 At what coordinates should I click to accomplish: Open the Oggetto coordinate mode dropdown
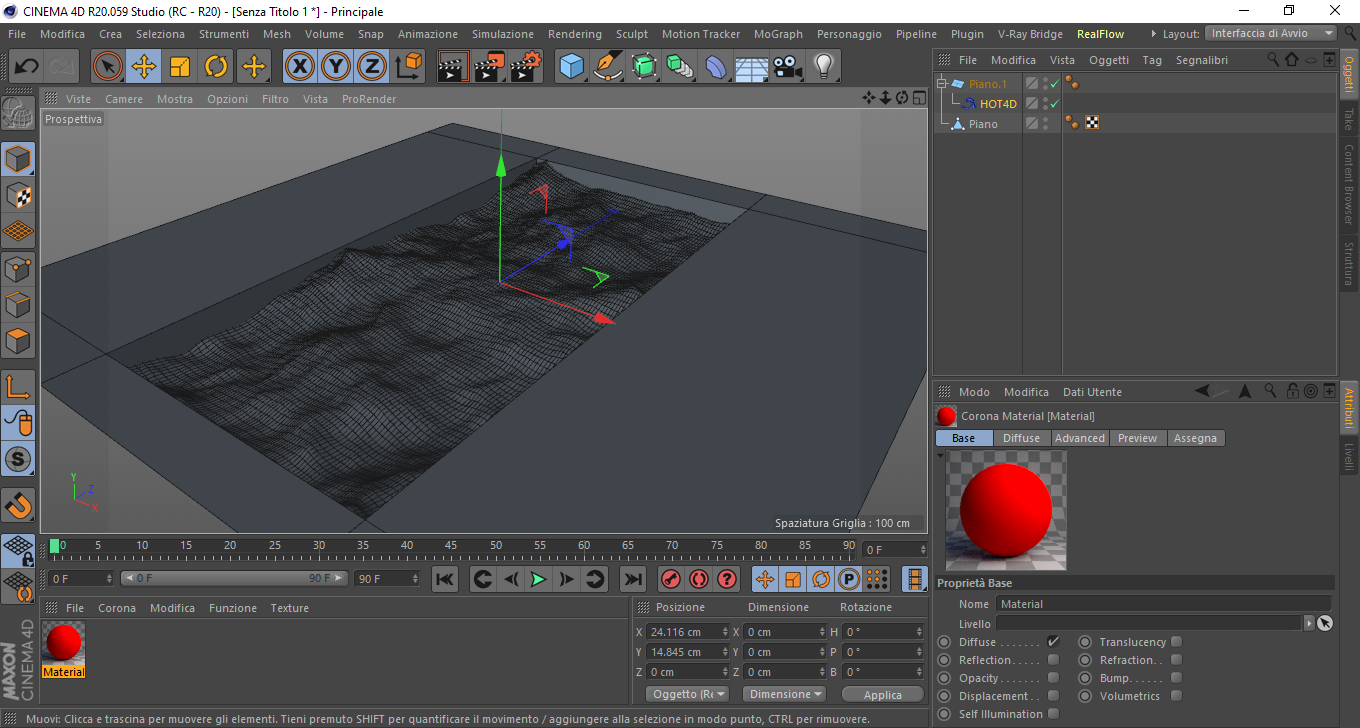[x=688, y=694]
